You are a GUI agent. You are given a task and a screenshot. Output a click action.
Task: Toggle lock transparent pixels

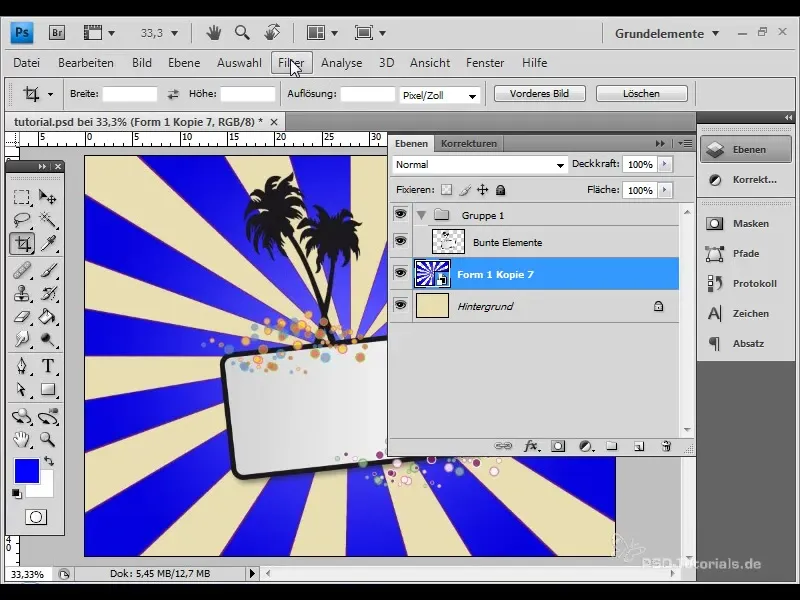tap(446, 190)
